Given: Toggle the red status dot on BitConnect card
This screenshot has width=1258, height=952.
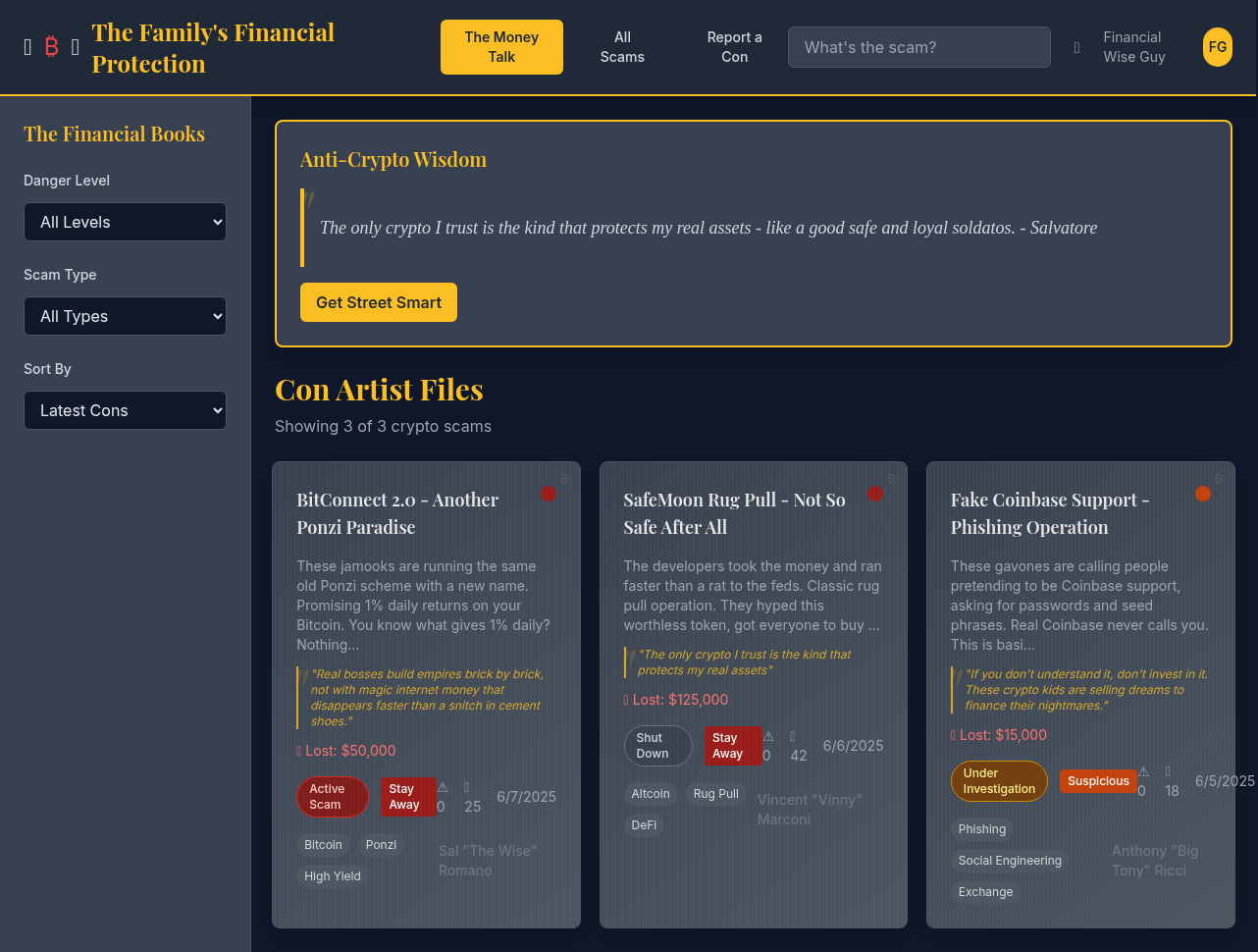Looking at the screenshot, I should click(549, 494).
